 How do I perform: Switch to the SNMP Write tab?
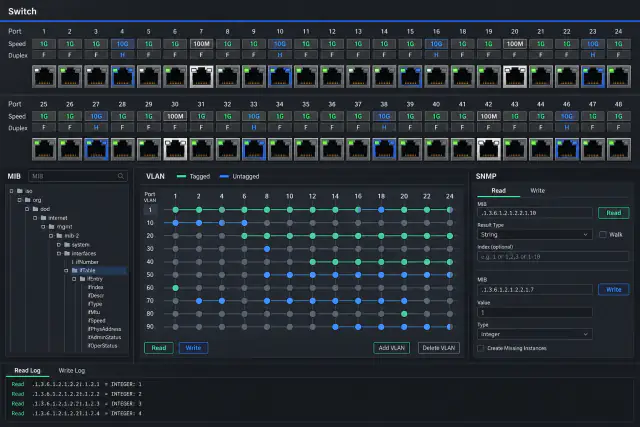[x=537, y=191]
